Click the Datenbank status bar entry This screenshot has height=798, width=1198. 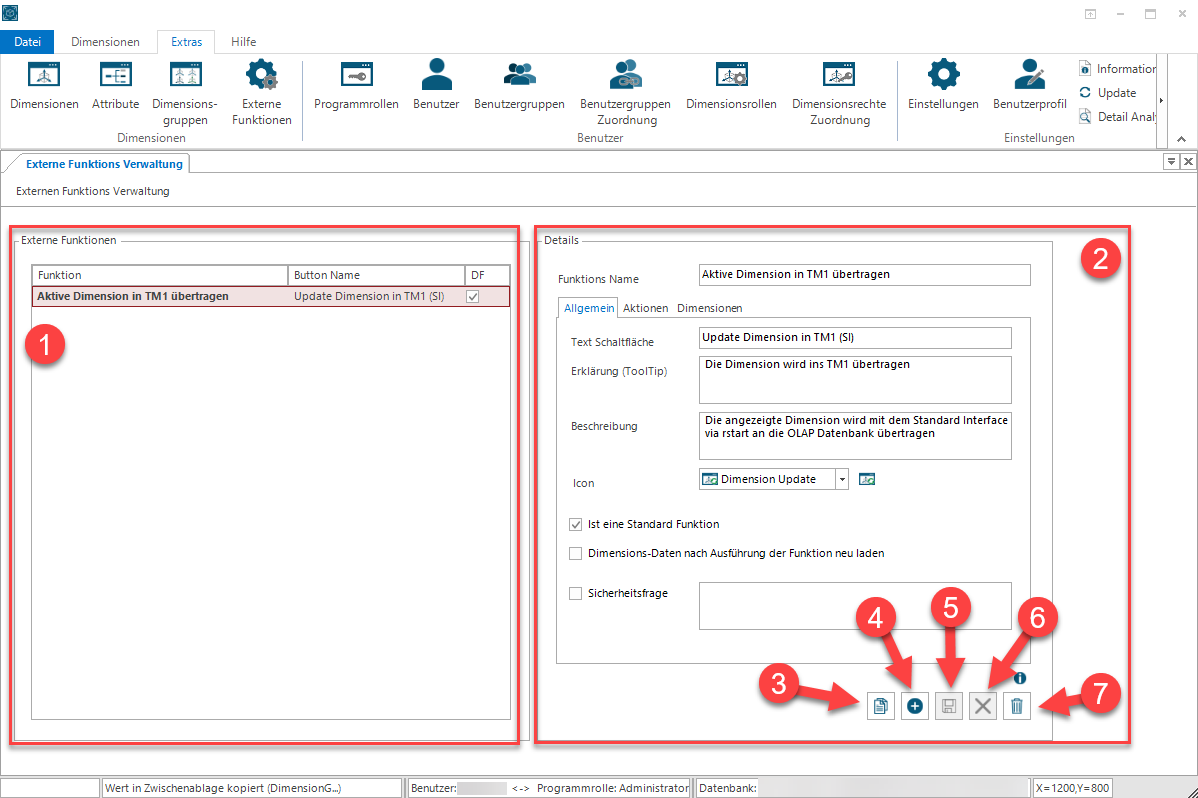[x=863, y=788]
